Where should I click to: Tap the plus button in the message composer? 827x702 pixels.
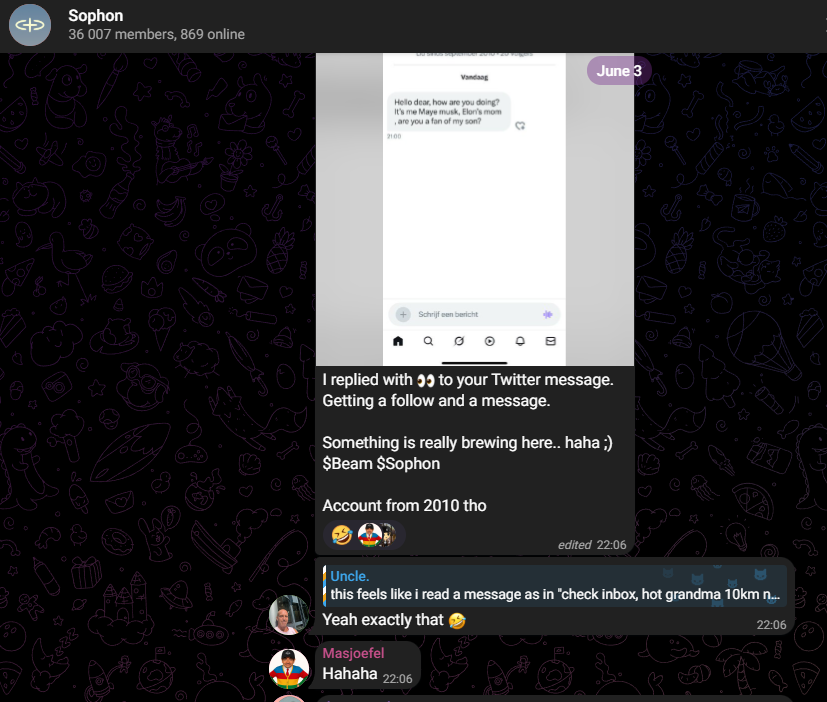coord(403,314)
